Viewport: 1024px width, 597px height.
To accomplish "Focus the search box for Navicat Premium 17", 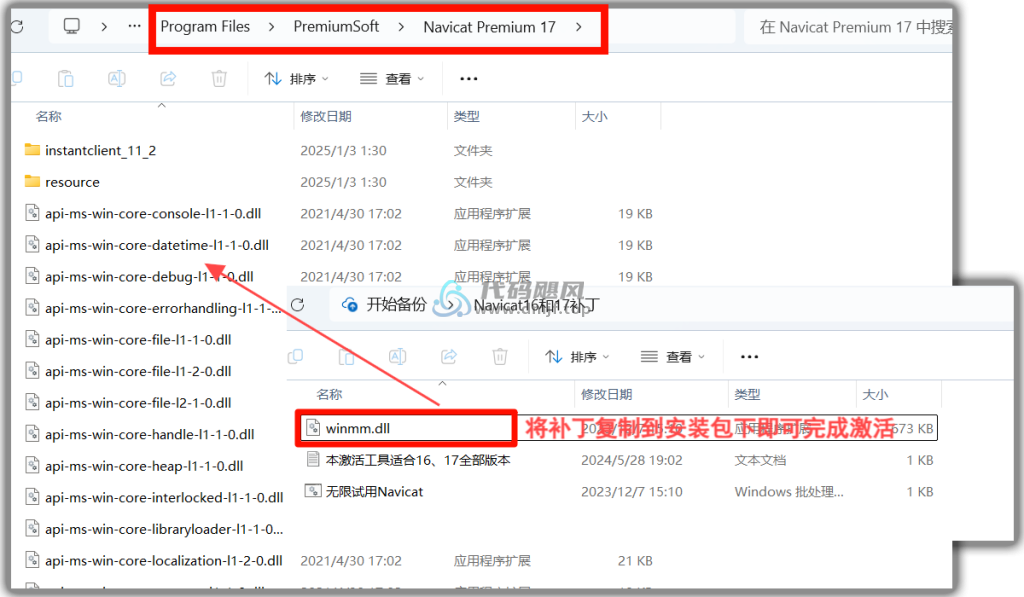I will (x=849, y=27).
